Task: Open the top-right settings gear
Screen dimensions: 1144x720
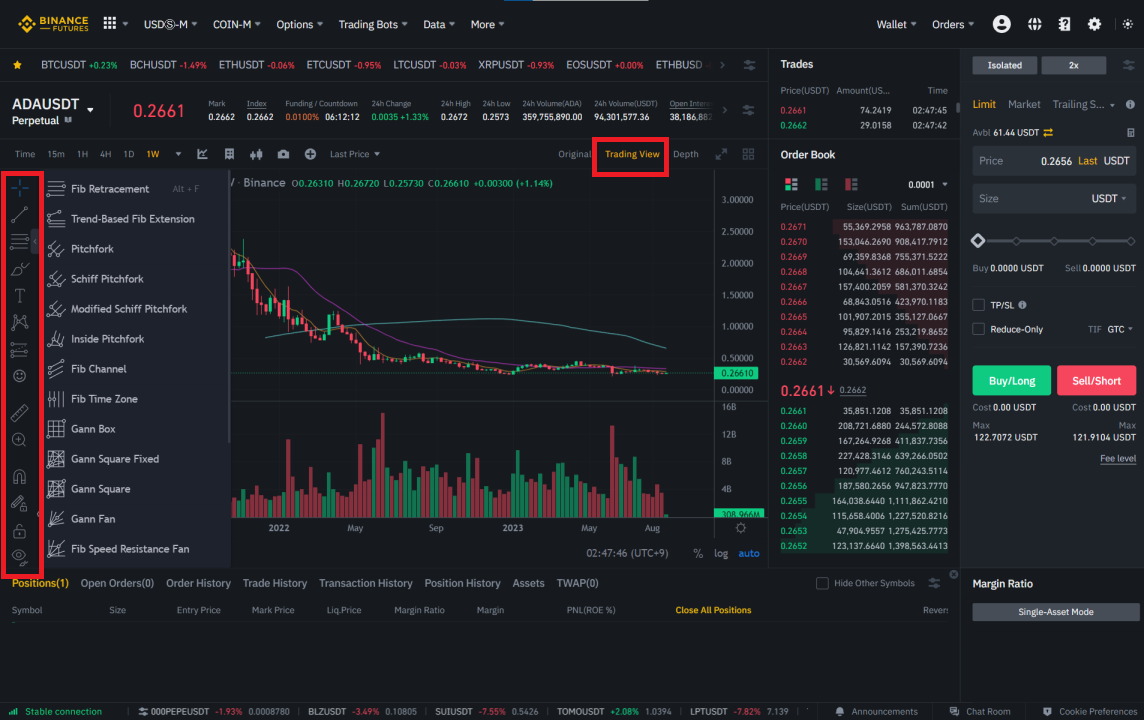Action: [1094, 24]
